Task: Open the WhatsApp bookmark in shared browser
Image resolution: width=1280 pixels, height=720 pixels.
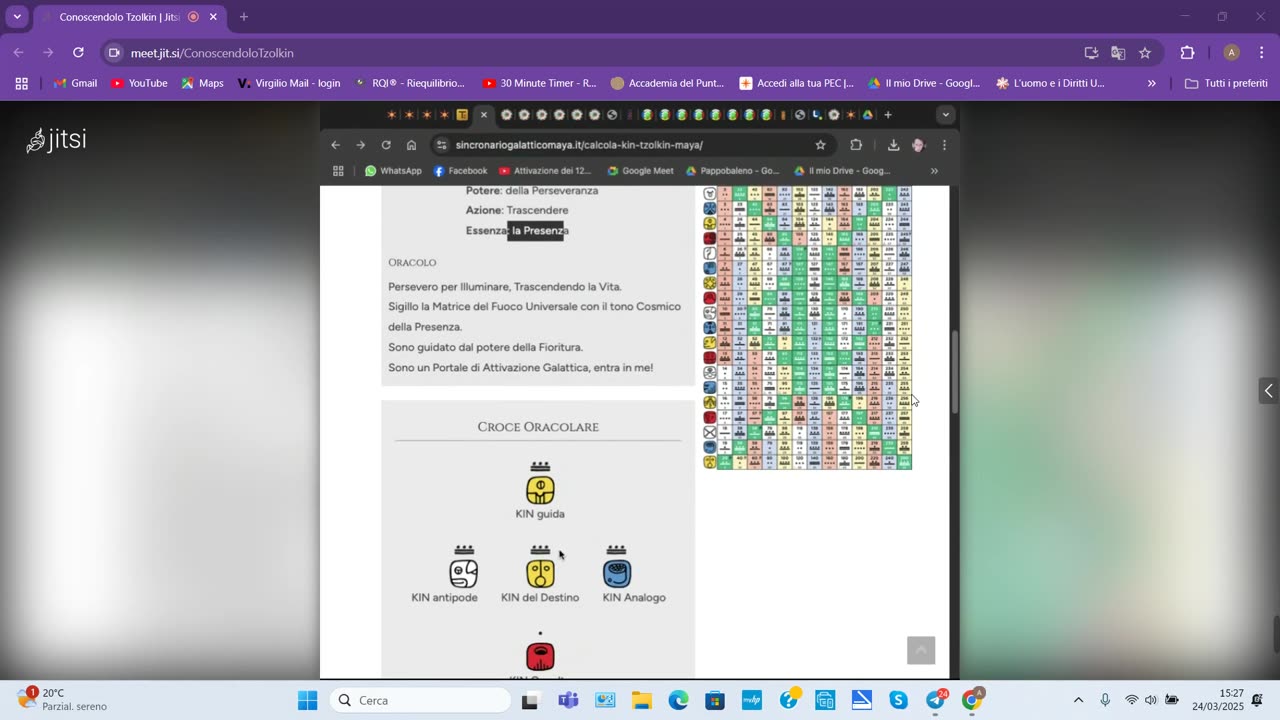Action: pyautogui.click(x=393, y=171)
